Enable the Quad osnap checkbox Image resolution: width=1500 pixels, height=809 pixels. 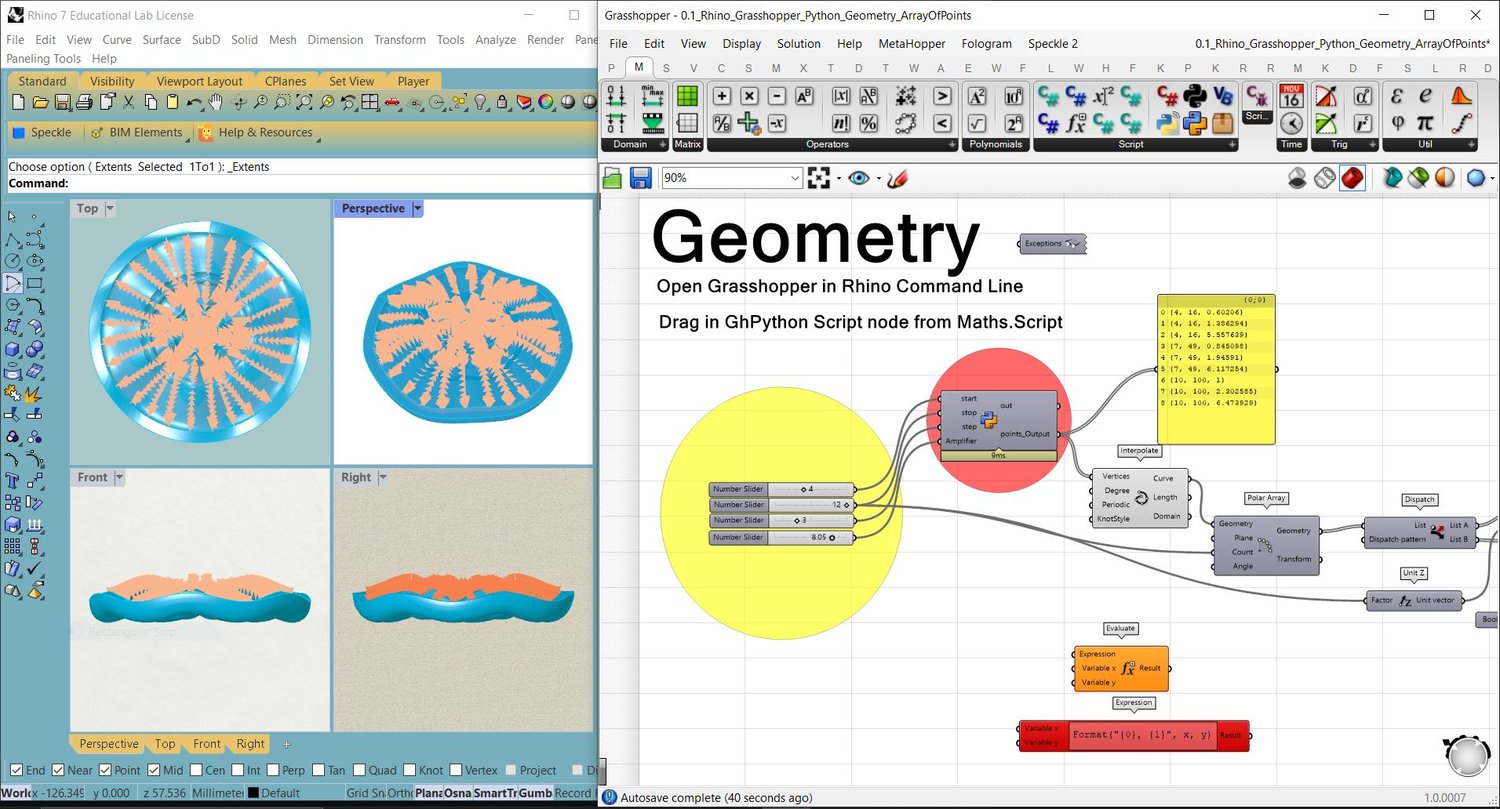pyautogui.click(x=361, y=771)
